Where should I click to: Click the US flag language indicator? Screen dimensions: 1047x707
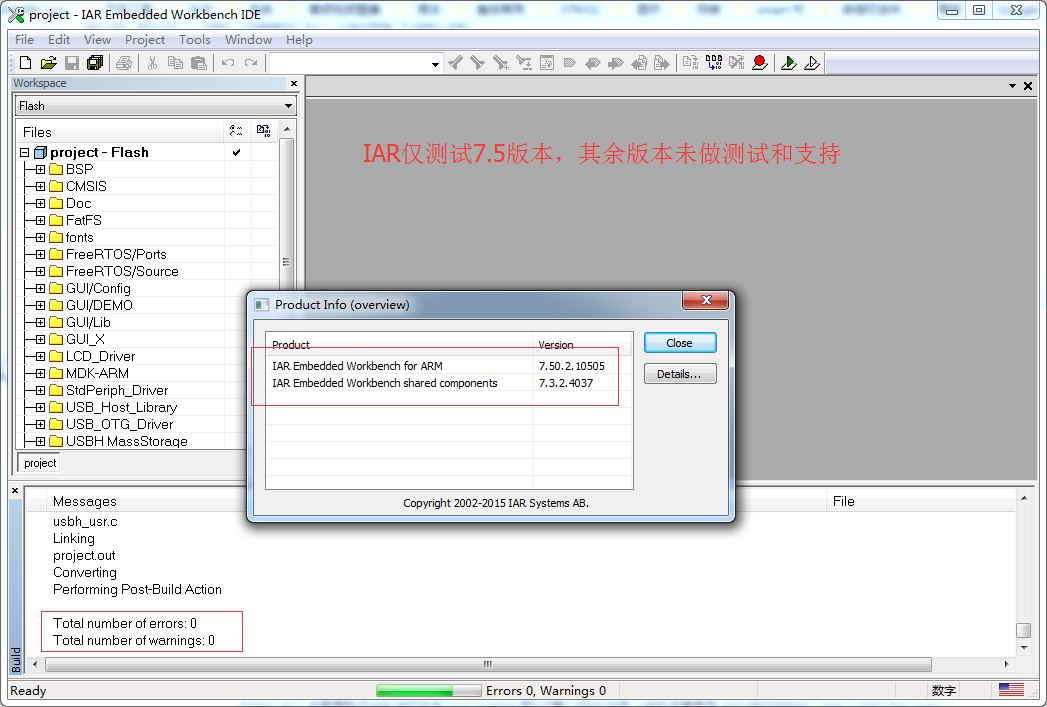pos(1011,690)
